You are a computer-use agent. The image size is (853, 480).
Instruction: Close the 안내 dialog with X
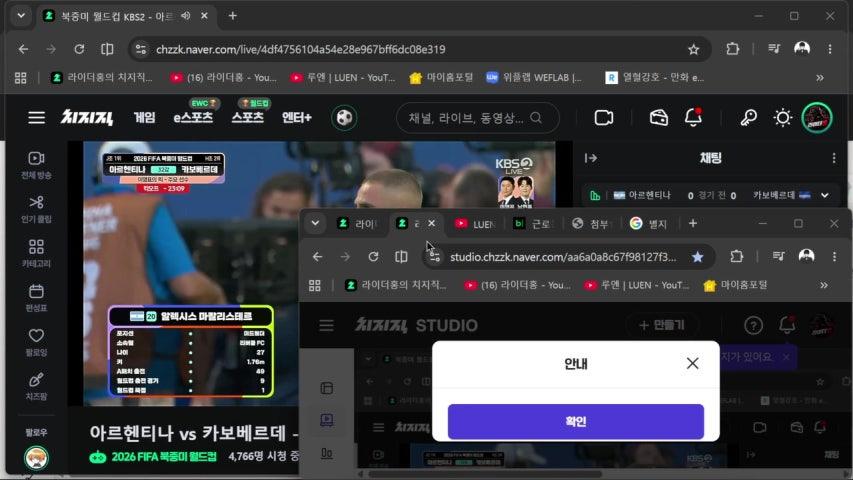click(x=692, y=363)
